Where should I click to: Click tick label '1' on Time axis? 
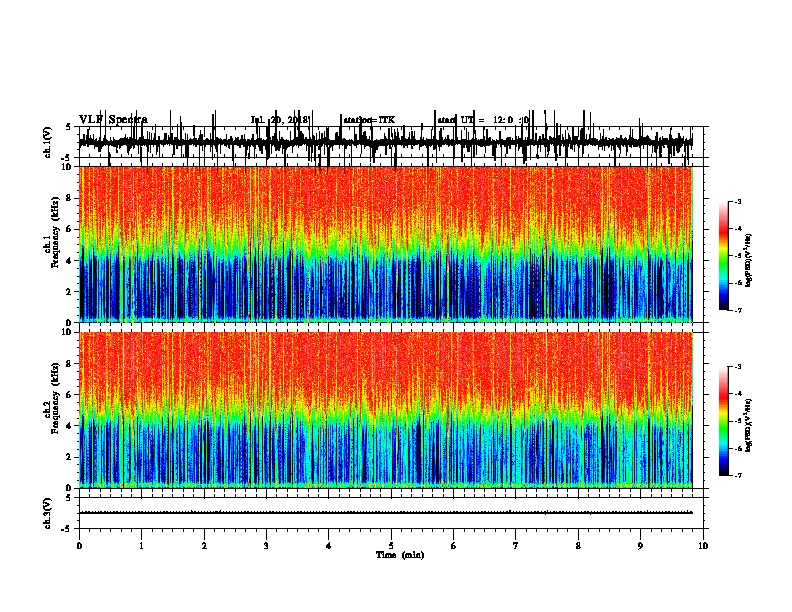click(141, 546)
